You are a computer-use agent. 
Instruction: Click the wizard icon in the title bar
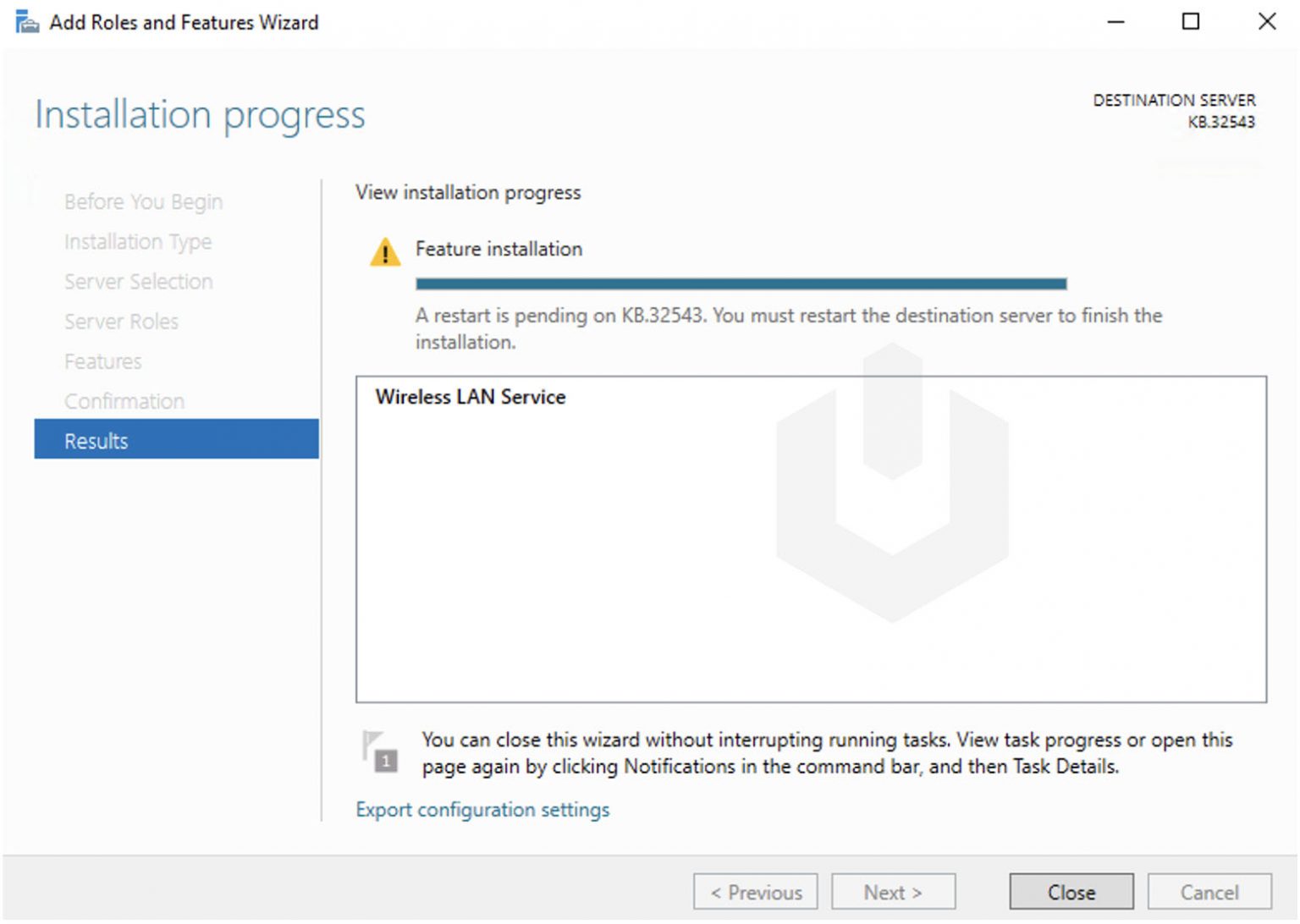(27, 22)
